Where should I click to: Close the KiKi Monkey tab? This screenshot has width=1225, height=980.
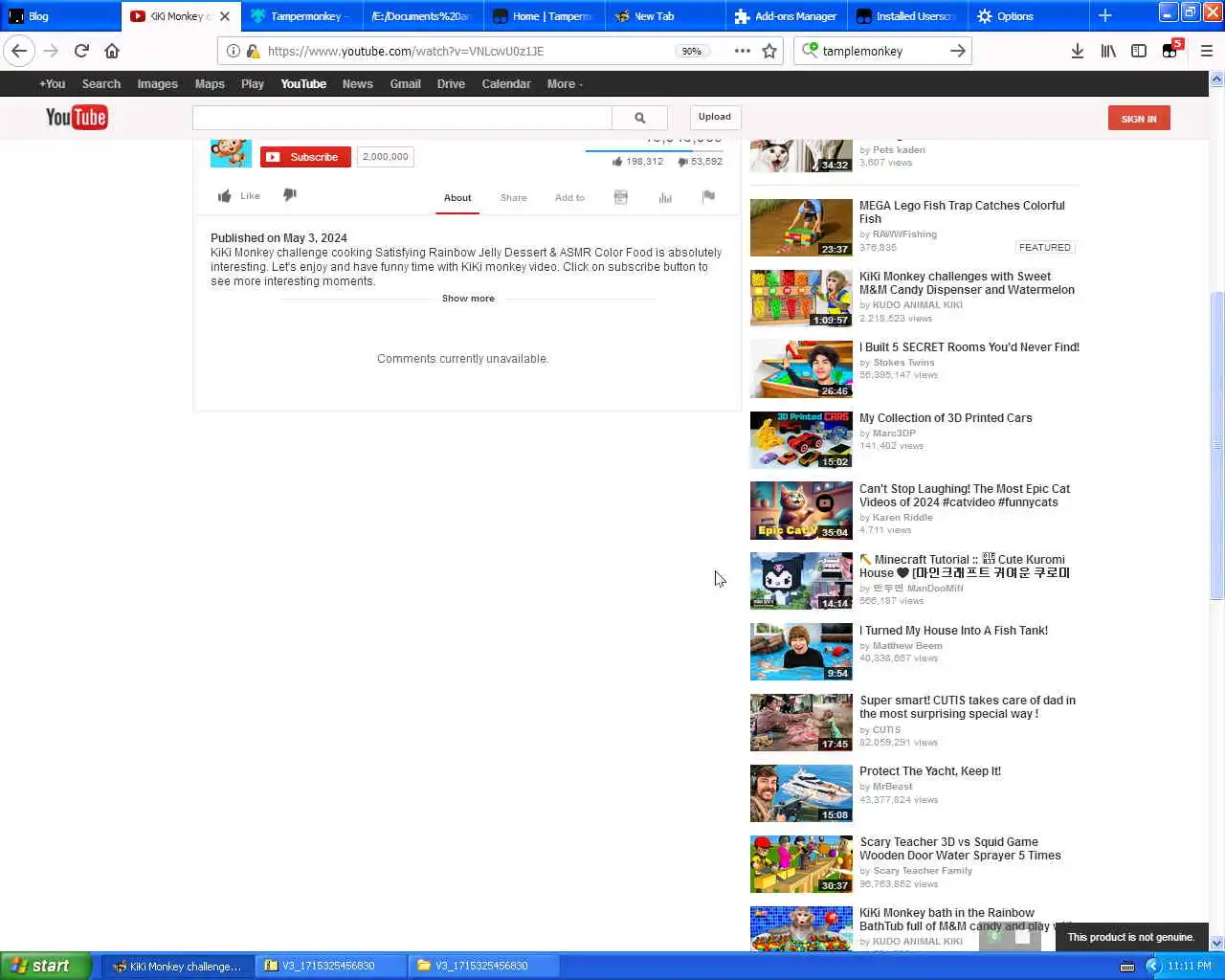click(x=225, y=16)
